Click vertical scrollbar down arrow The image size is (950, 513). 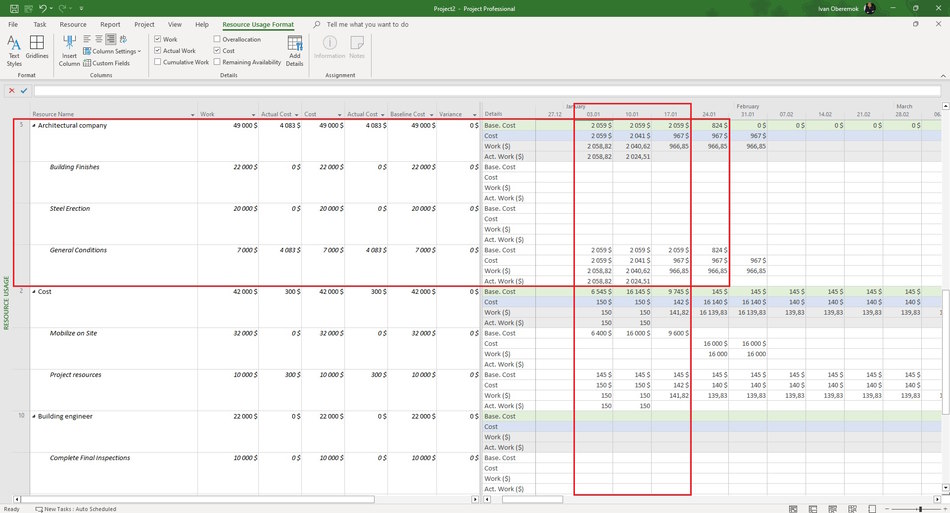pyautogui.click(x=945, y=488)
